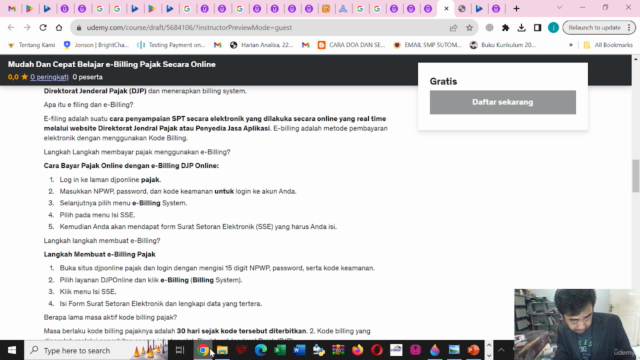Click 'Klik menu Isi SSE.' step

coord(88,292)
